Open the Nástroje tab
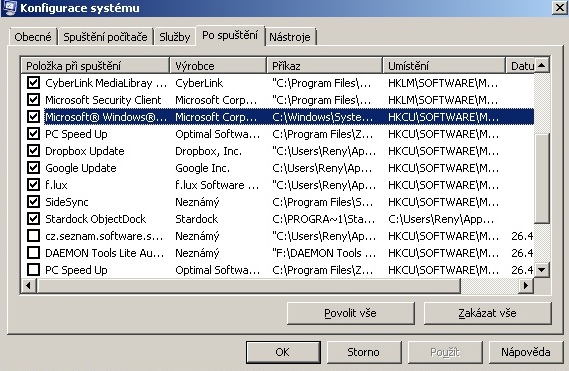 coord(290,37)
